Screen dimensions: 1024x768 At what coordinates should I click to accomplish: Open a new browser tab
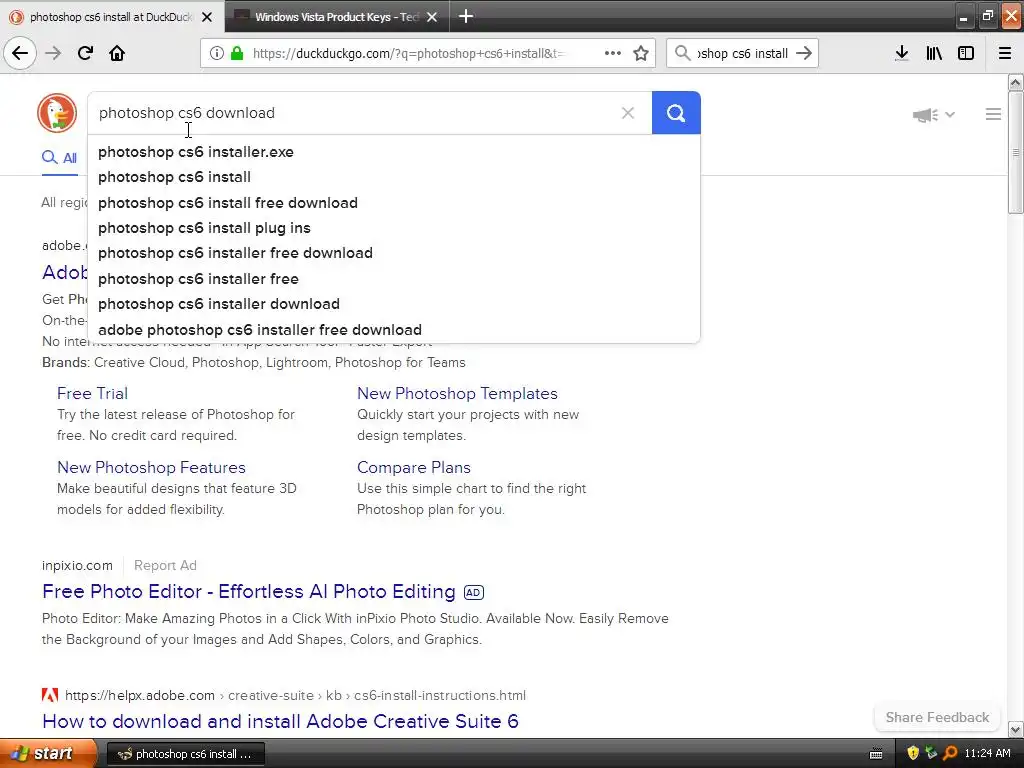pos(466,16)
